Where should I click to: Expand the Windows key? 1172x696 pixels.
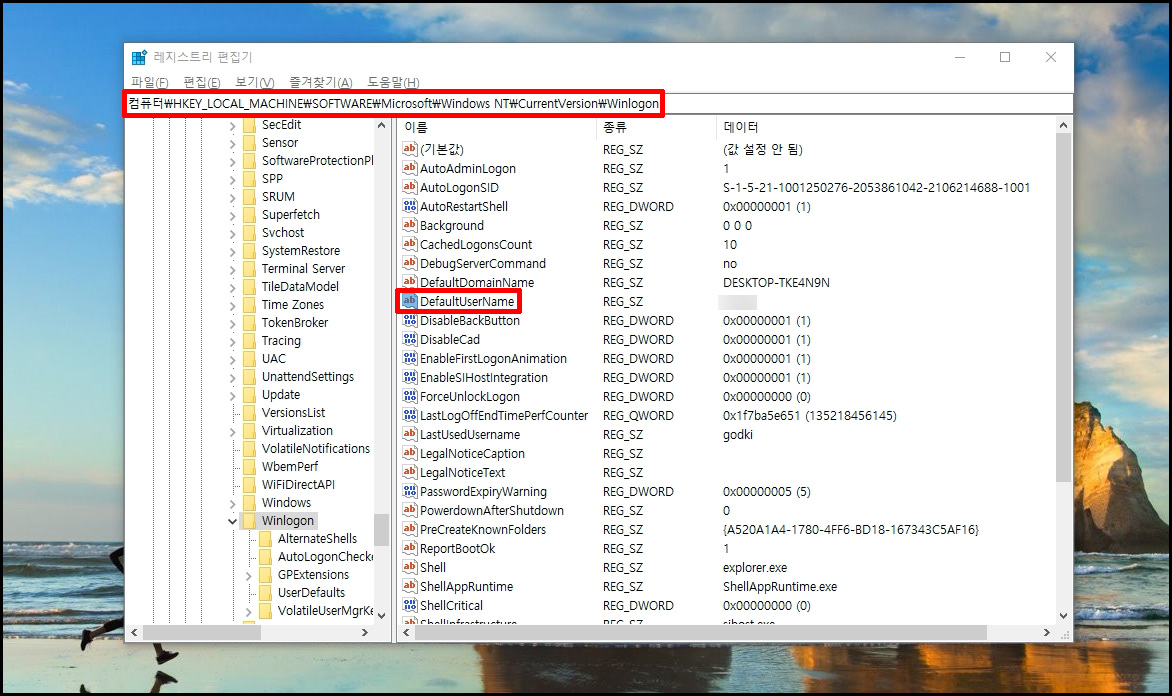(x=232, y=503)
